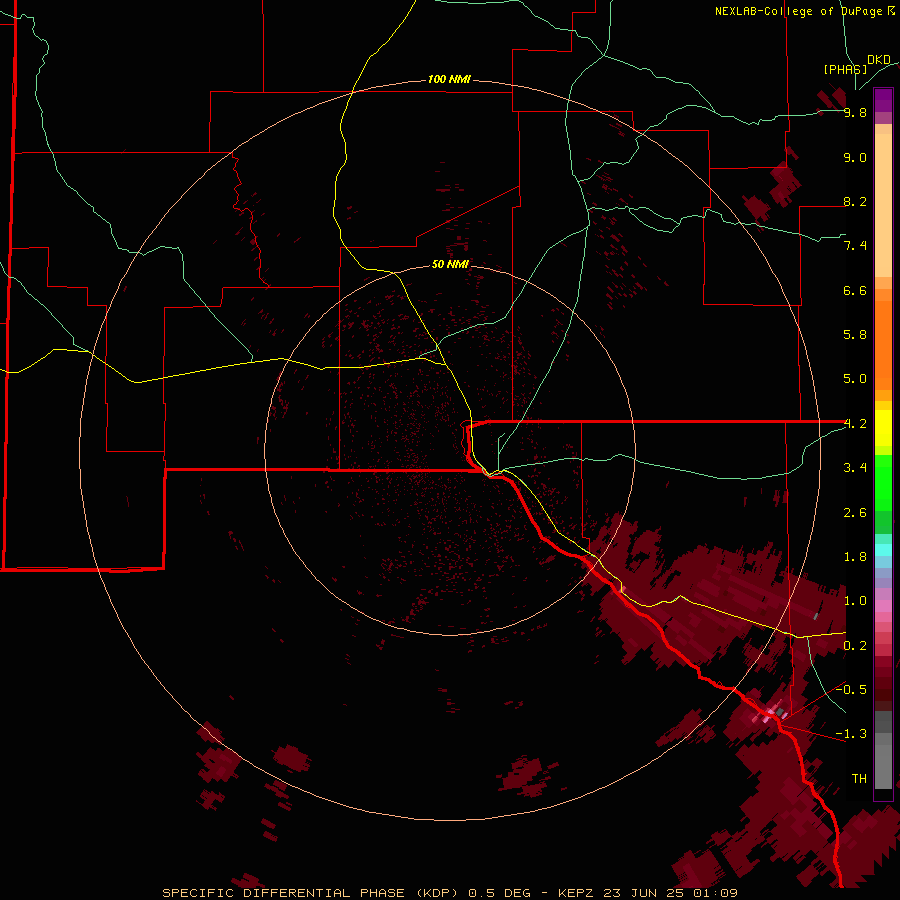Click the 8.2 scale value
Image resolution: width=900 pixels, height=900 pixels.
855,201
